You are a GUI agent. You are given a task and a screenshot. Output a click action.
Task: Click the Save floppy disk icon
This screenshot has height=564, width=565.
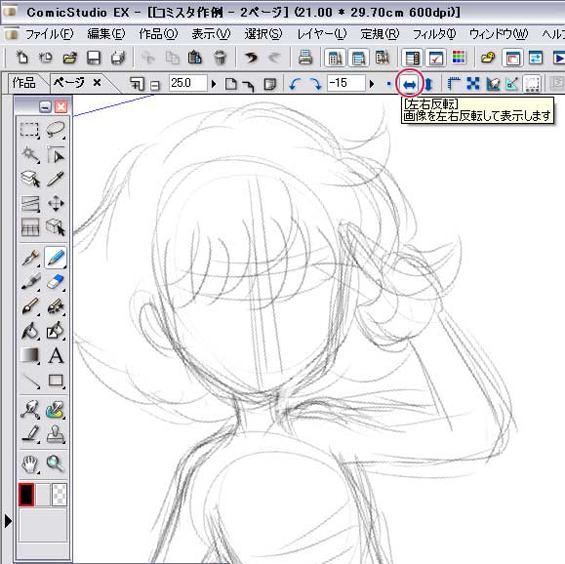coord(94,58)
